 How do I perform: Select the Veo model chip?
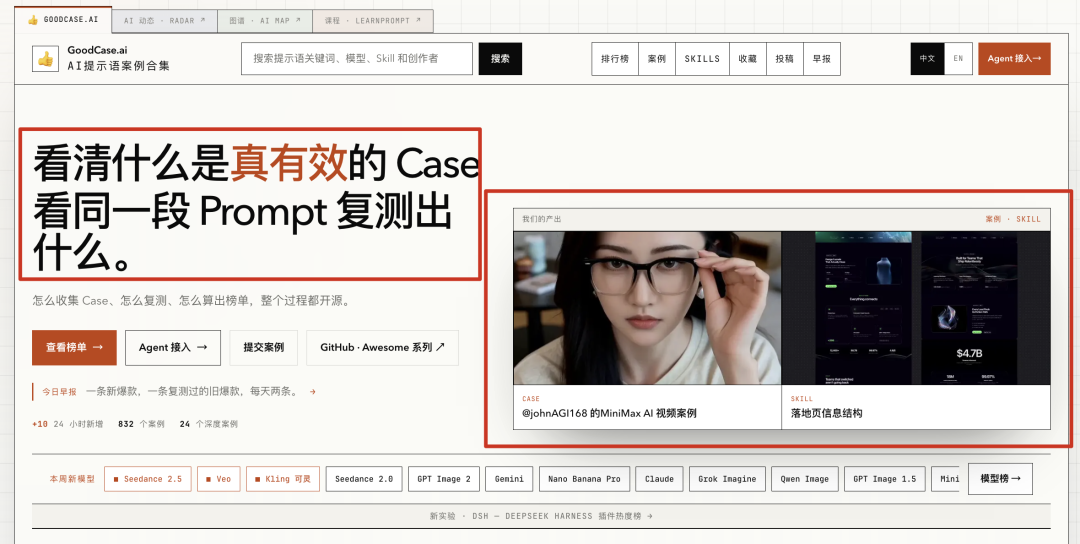(218, 479)
